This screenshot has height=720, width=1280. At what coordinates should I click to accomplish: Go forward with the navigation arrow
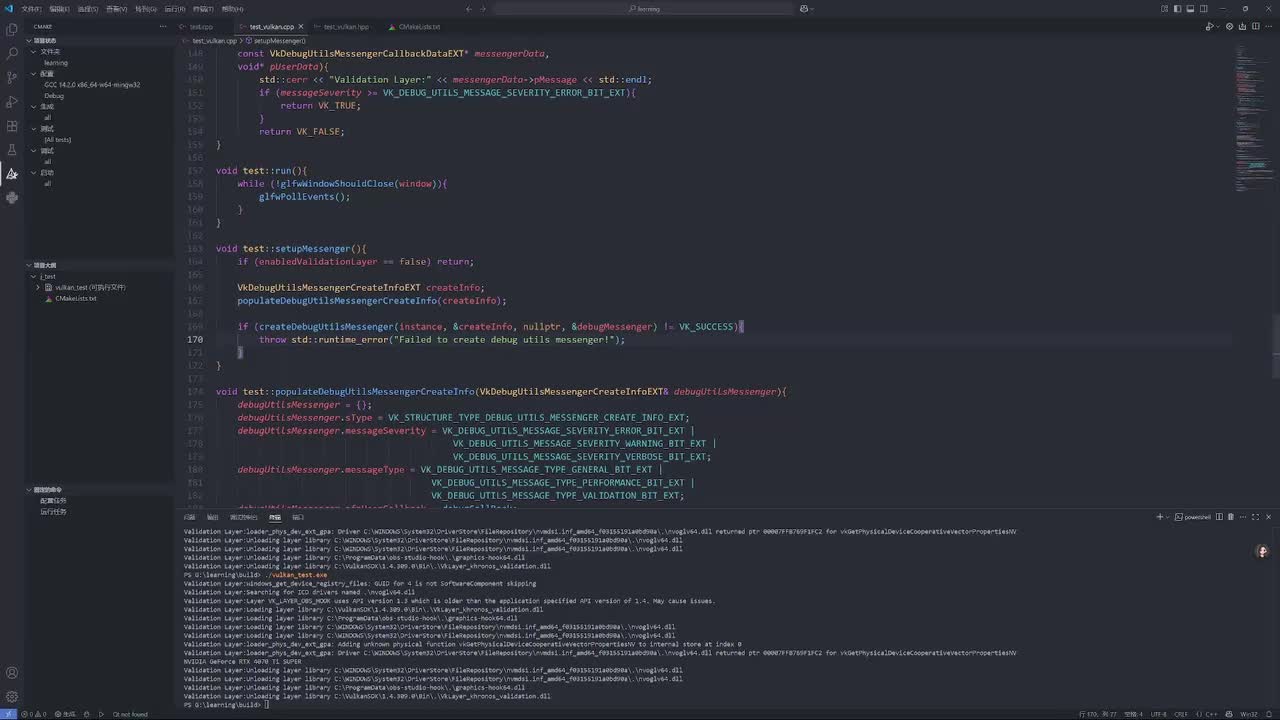coord(483,8)
